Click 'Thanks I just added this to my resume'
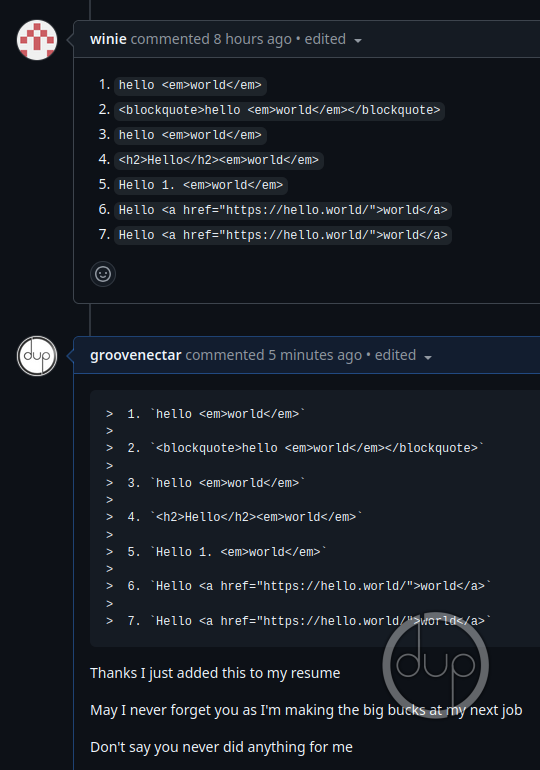This screenshot has height=770, width=540. pos(215,673)
